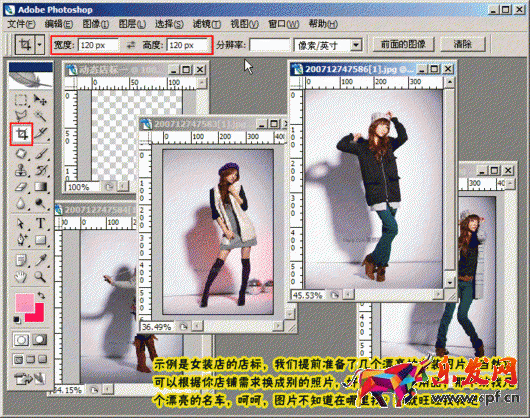Screen dimensions: 530x418
Task: Select the Crop tool in toolbox
Action: pyautogui.click(x=22, y=134)
